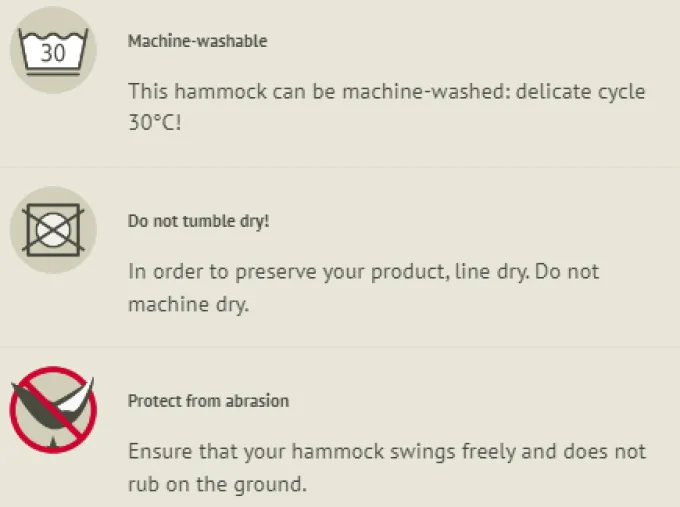Click the hammock silhouette inside red circle
This screenshot has width=680, height=507.
pos(53,406)
